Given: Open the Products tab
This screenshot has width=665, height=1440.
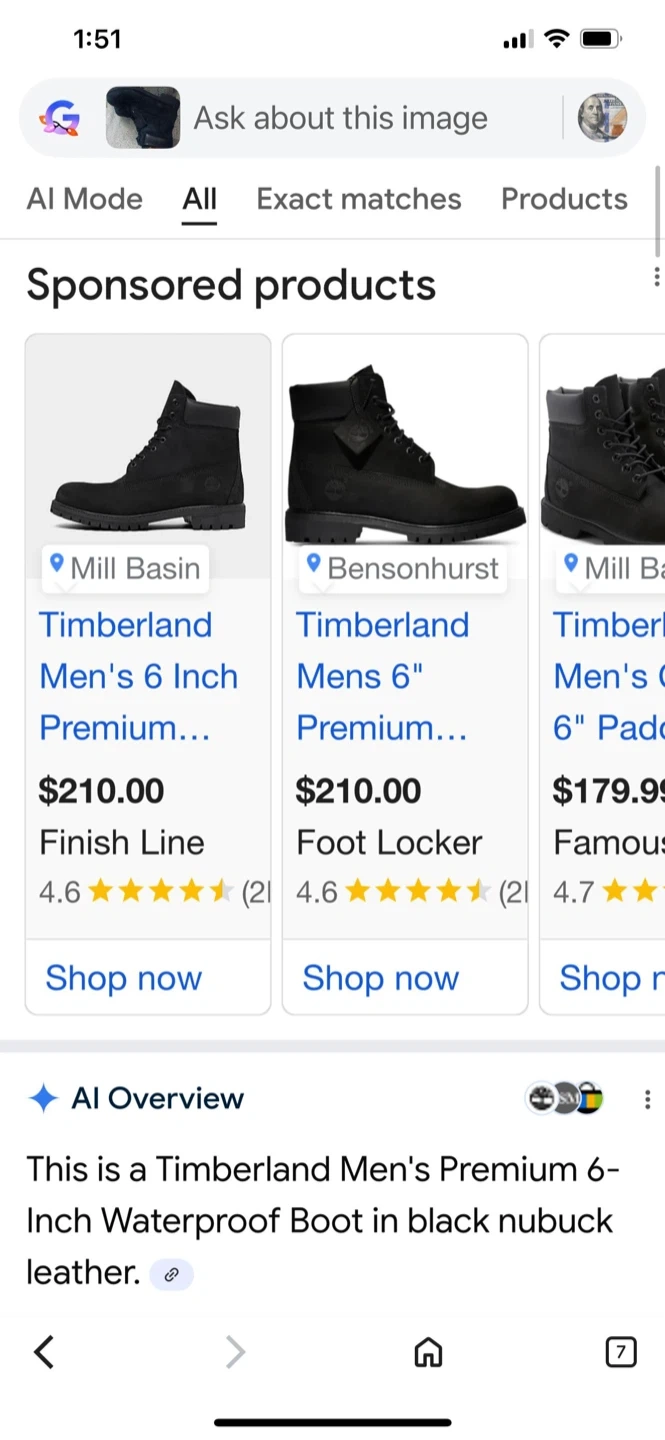Looking at the screenshot, I should click(564, 199).
